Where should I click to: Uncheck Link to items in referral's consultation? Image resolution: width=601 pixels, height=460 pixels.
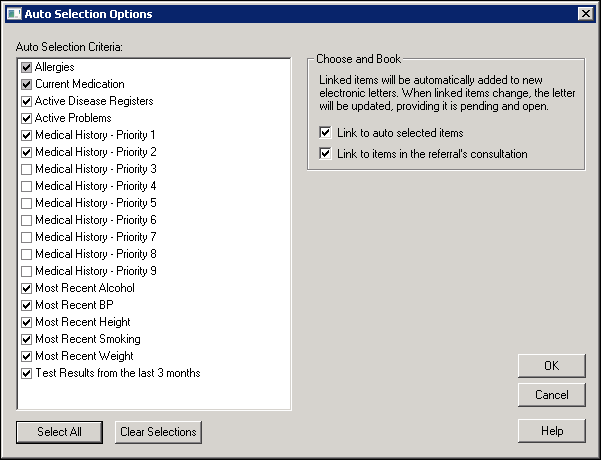point(325,154)
